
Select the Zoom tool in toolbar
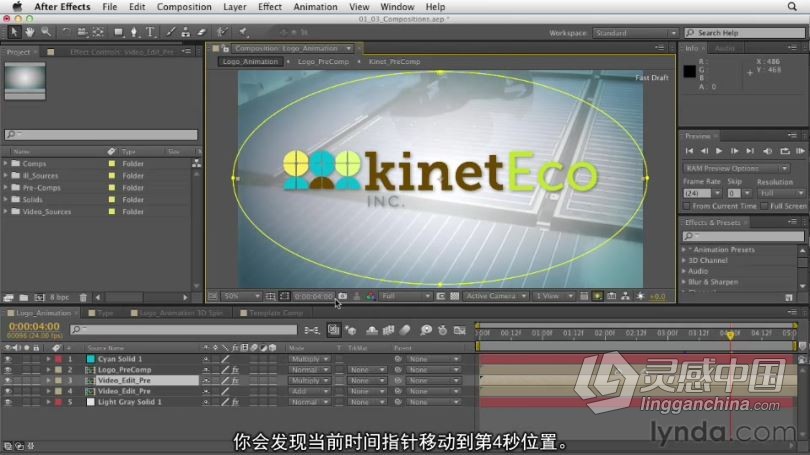click(46, 32)
